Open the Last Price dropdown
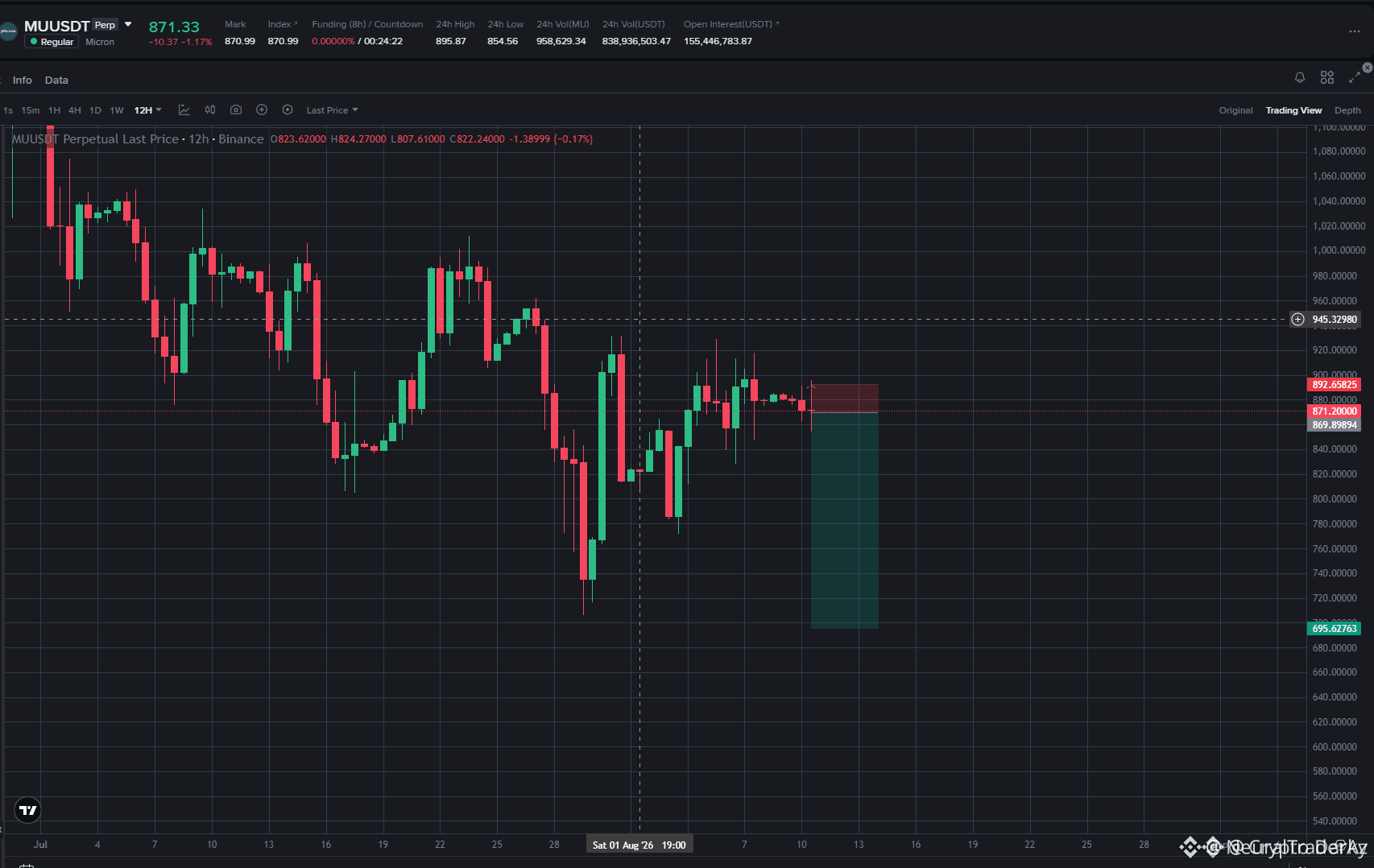 (x=332, y=110)
